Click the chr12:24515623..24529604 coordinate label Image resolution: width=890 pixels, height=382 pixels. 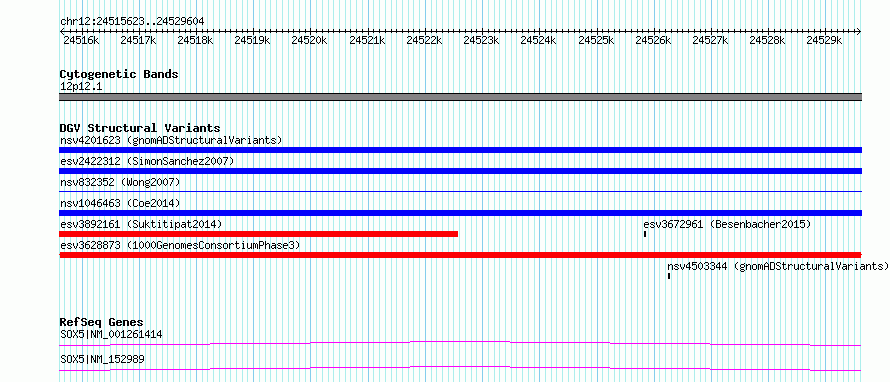click(132, 22)
